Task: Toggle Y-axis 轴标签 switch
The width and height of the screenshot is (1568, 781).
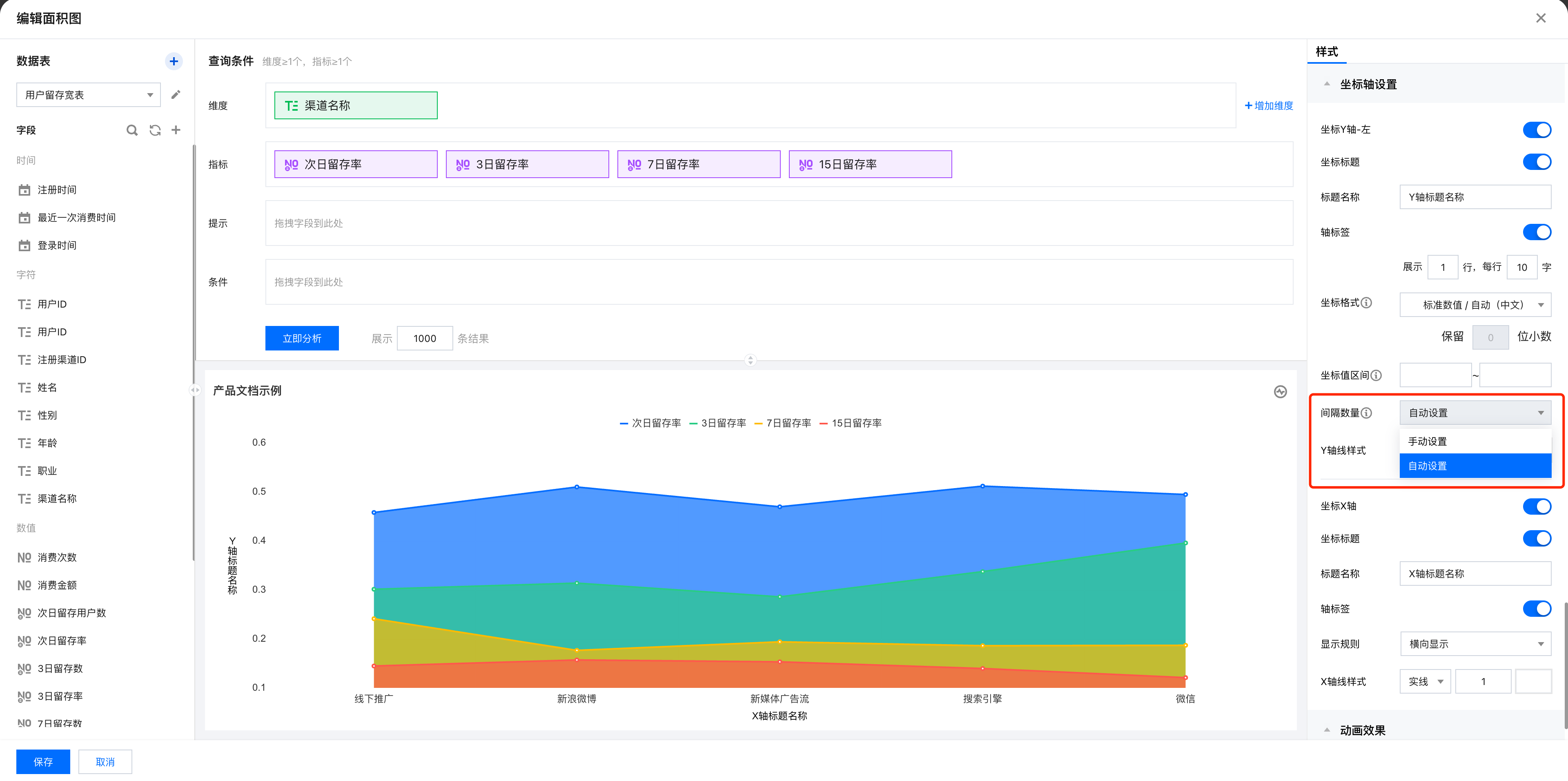Action: tap(1536, 232)
